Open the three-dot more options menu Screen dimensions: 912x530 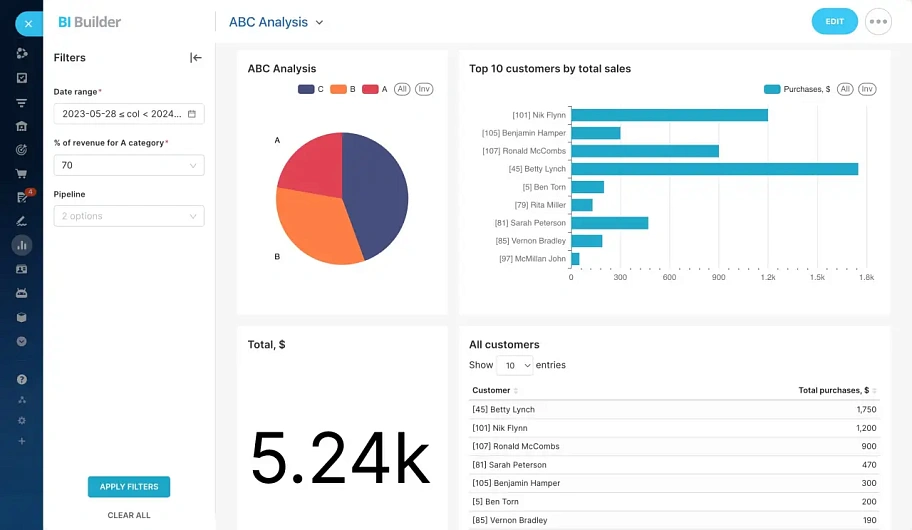pos(878,22)
